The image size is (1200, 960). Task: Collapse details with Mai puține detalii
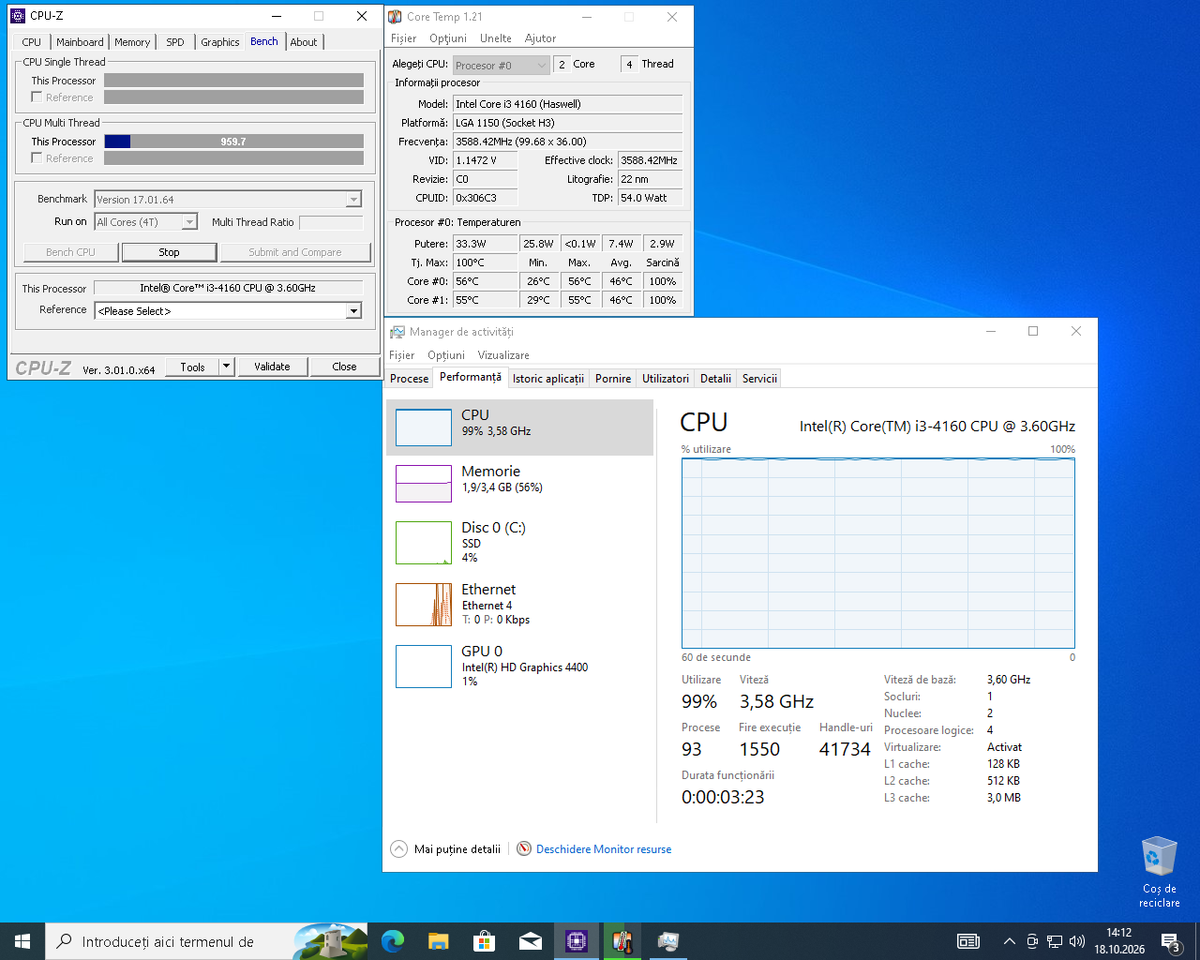coord(445,849)
